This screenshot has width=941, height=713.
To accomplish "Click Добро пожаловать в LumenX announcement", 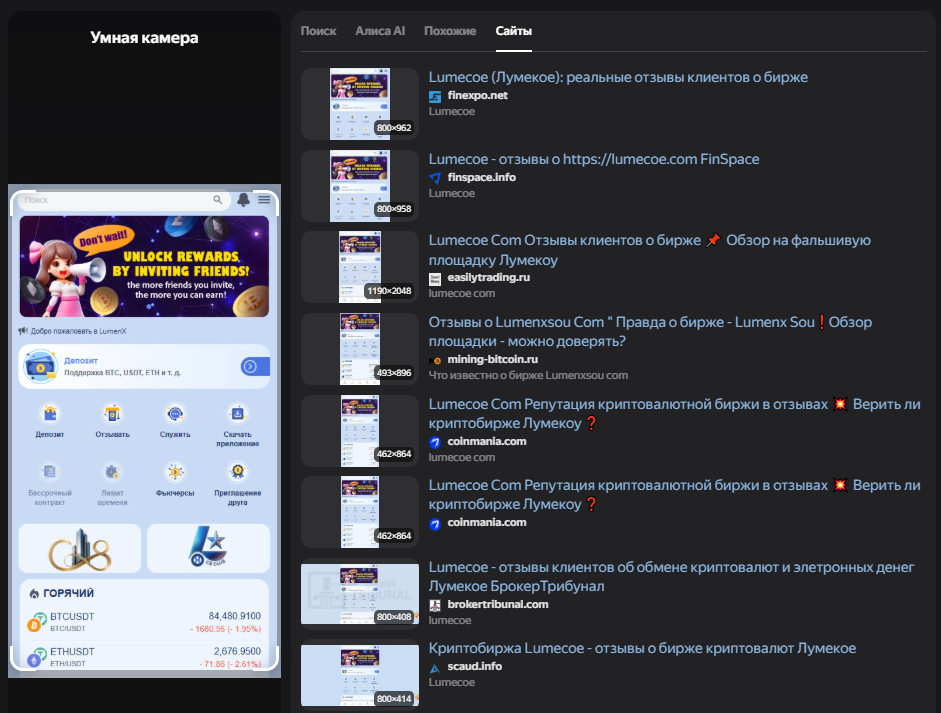I will coord(79,331).
